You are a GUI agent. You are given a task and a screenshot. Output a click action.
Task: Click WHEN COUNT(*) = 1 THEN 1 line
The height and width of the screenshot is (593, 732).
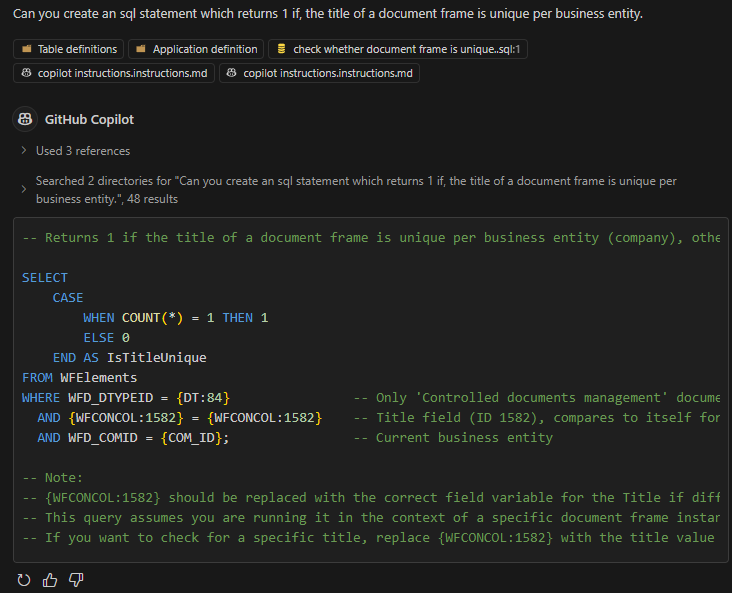click(x=176, y=318)
